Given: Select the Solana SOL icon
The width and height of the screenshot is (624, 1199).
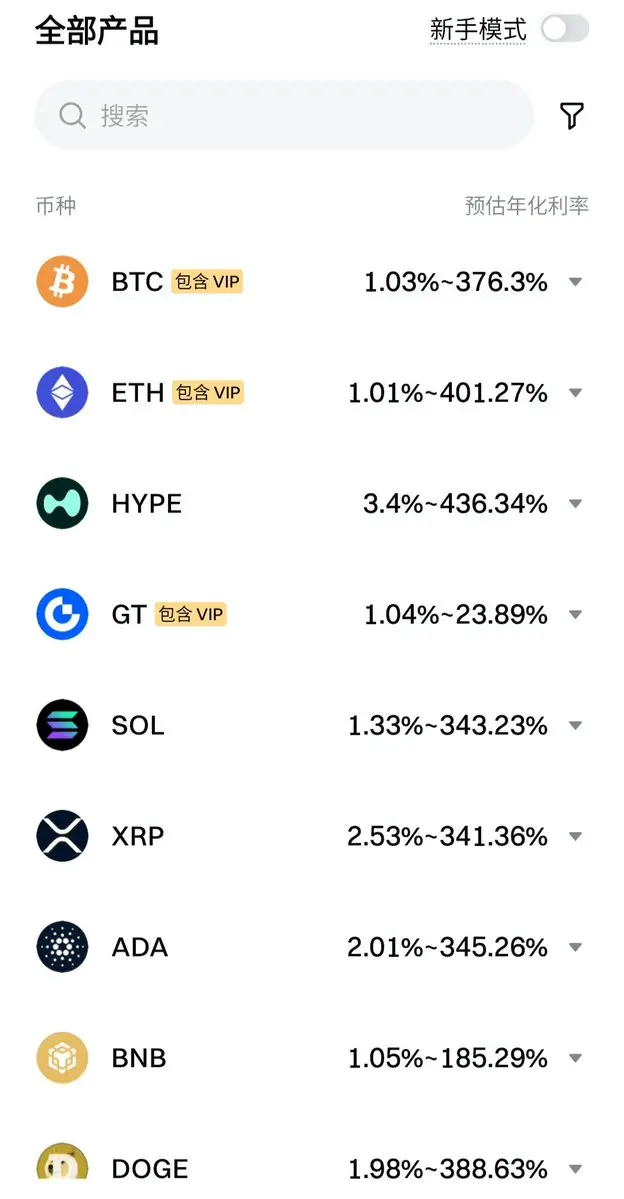Looking at the screenshot, I should [x=63, y=725].
